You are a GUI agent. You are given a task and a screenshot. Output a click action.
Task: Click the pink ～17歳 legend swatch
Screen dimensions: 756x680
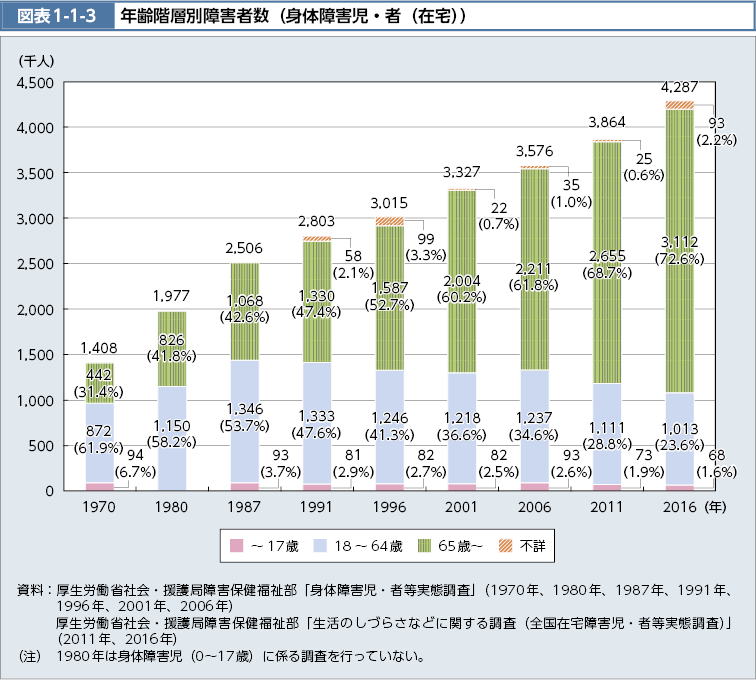[x=238, y=546]
